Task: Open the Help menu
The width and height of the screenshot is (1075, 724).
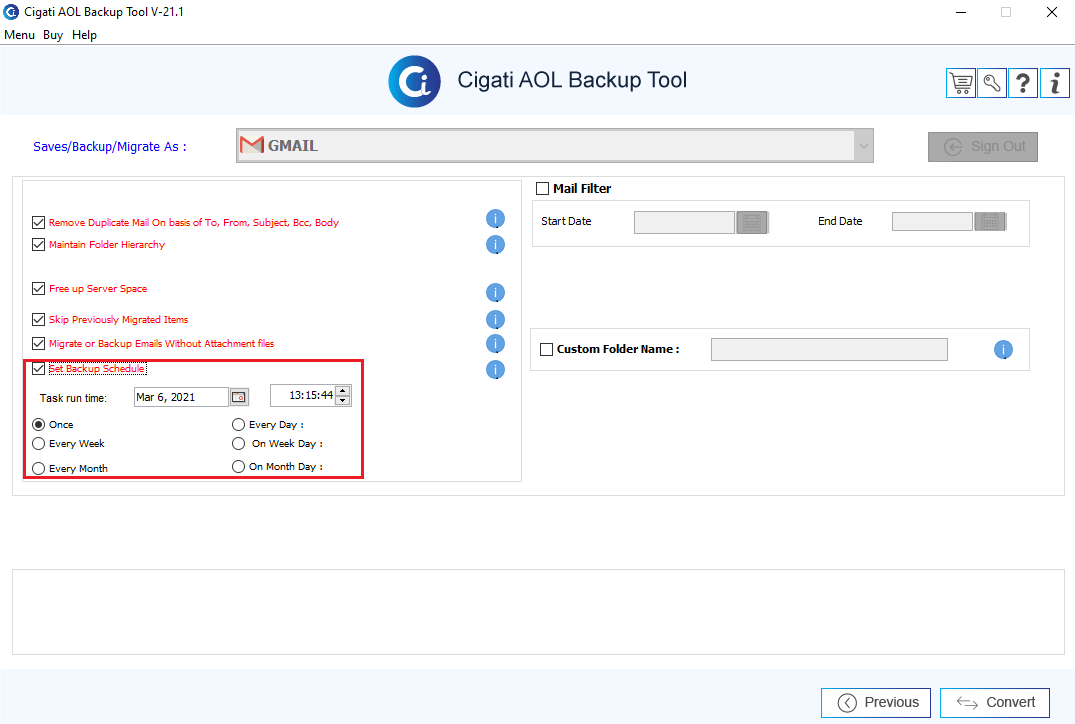Action: coord(84,35)
